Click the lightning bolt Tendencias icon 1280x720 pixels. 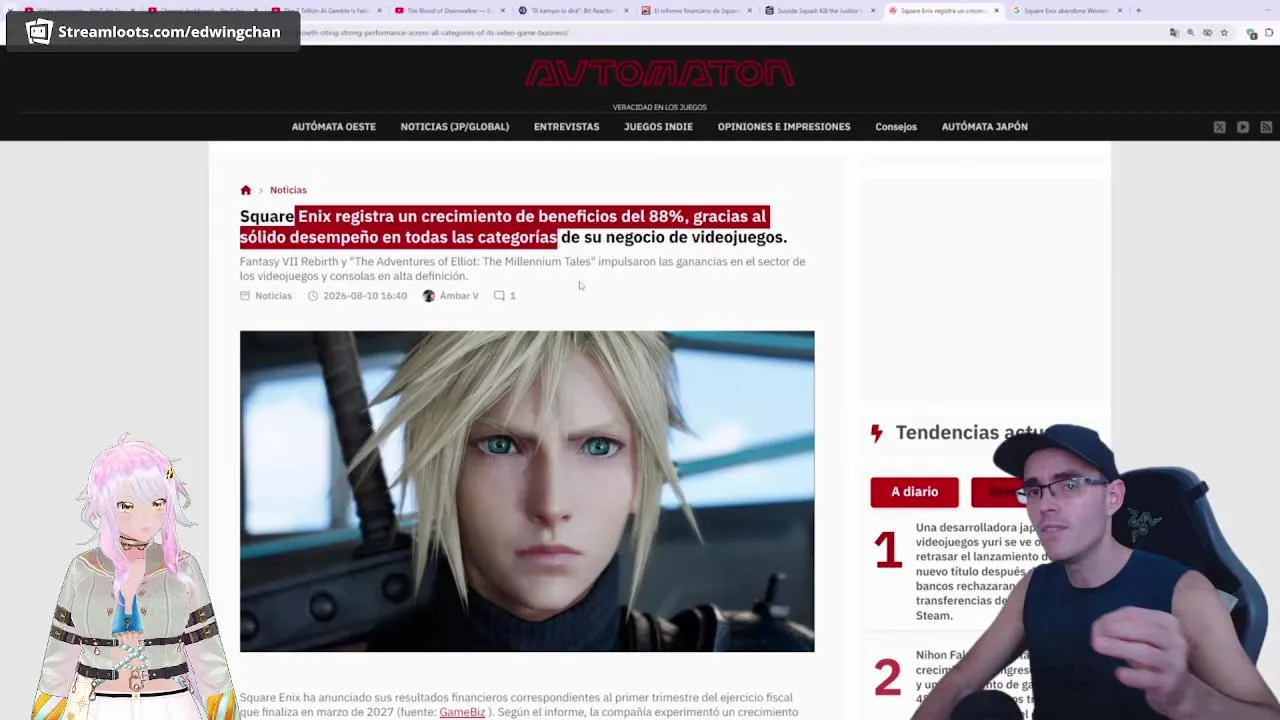877,433
